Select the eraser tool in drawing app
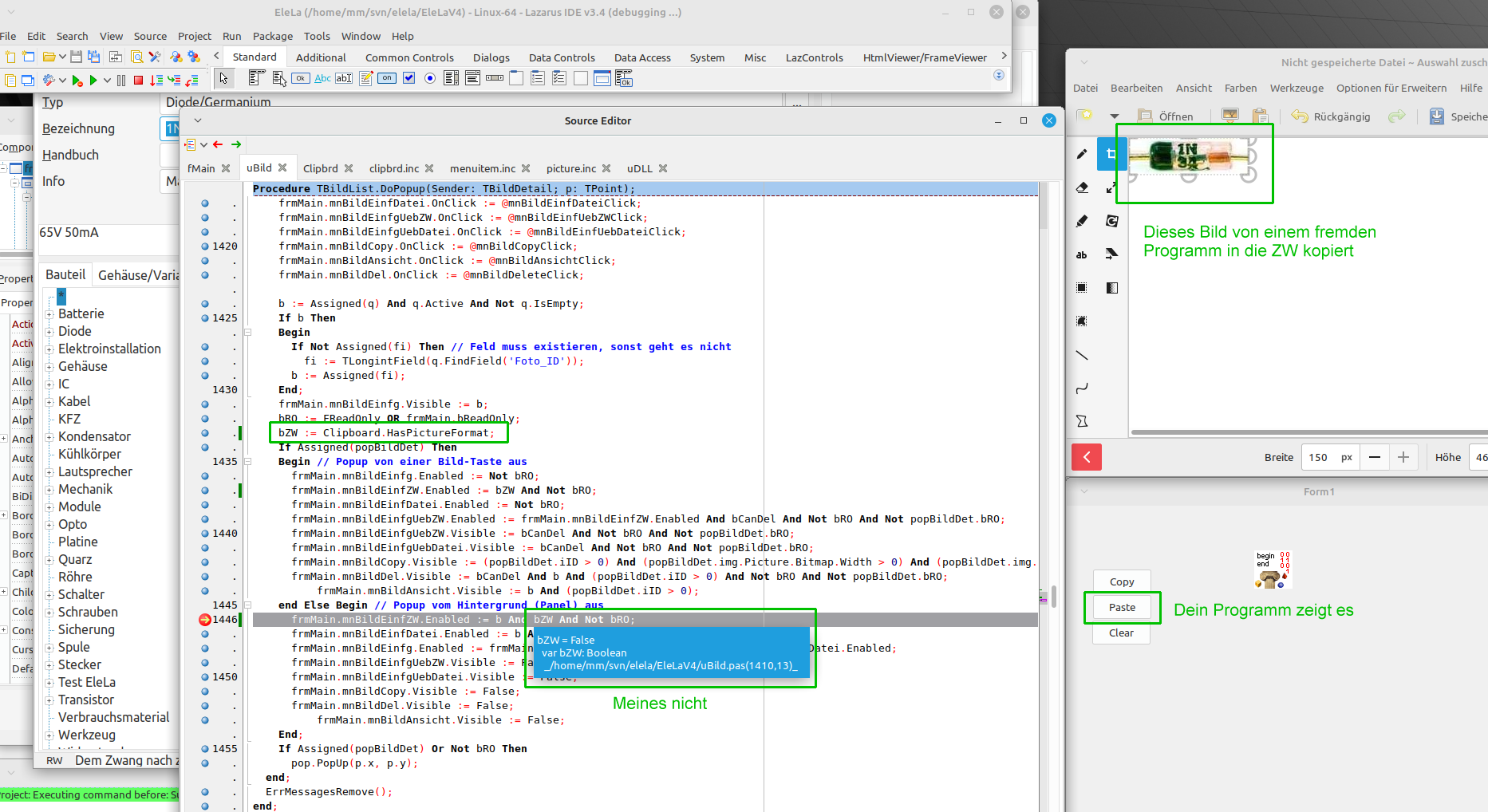Screen dimensions: 1488x812 (x=1082, y=187)
